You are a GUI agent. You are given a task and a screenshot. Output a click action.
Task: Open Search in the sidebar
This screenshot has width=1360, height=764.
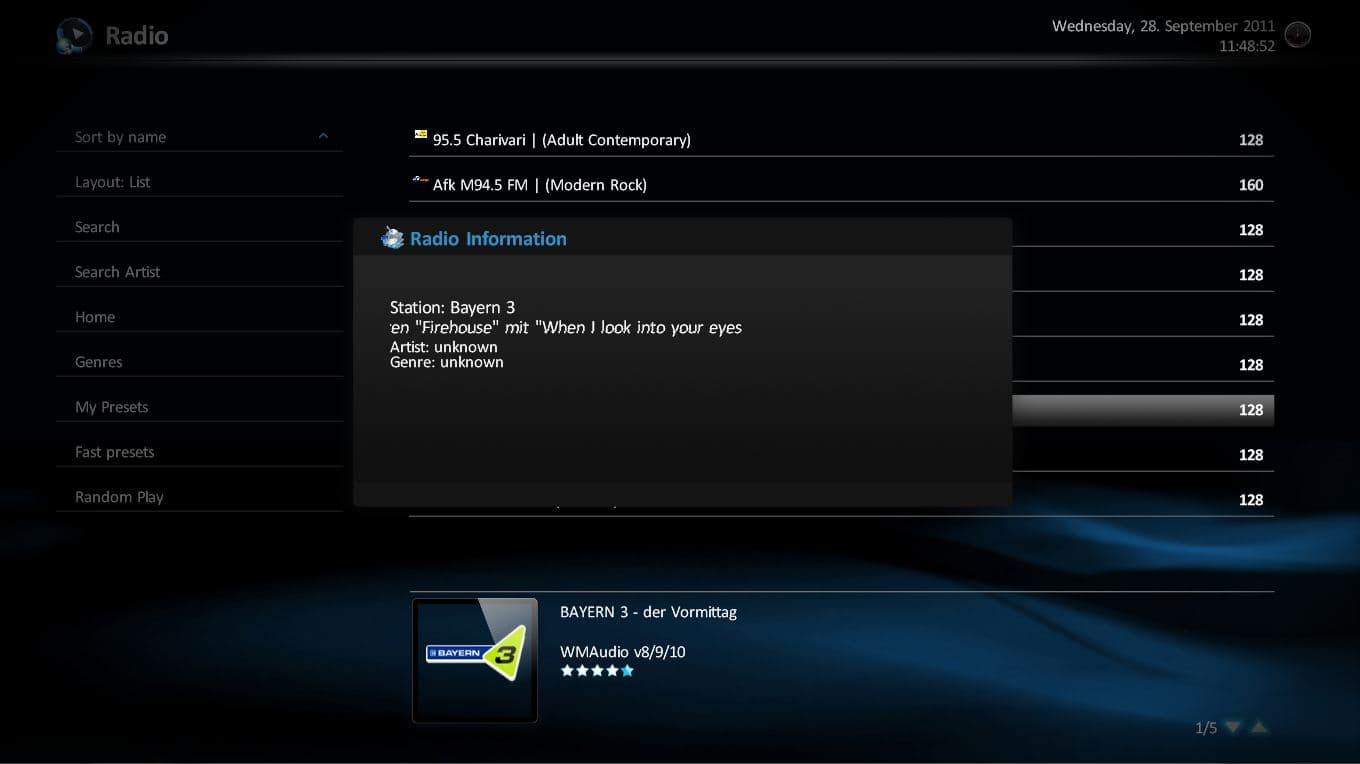click(200, 227)
